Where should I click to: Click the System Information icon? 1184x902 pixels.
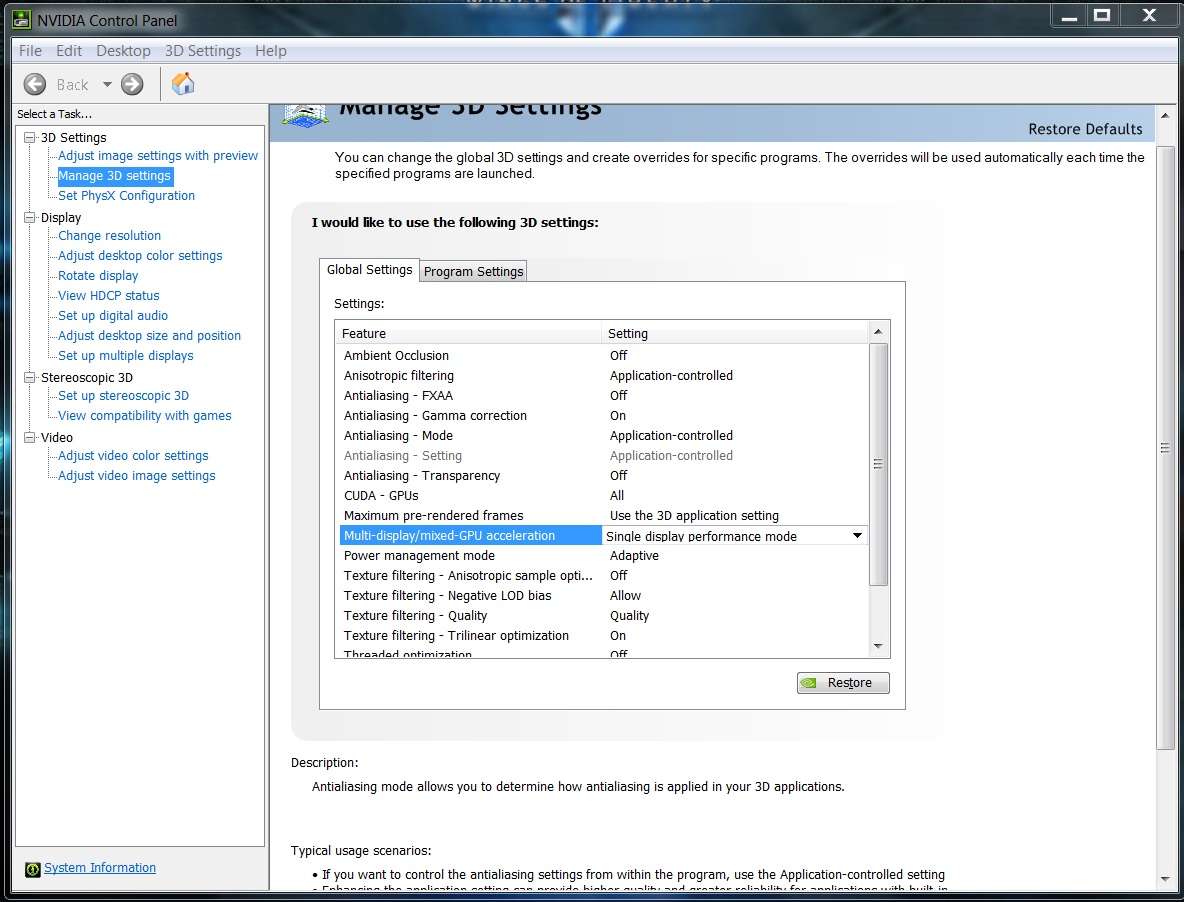coord(32,870)
